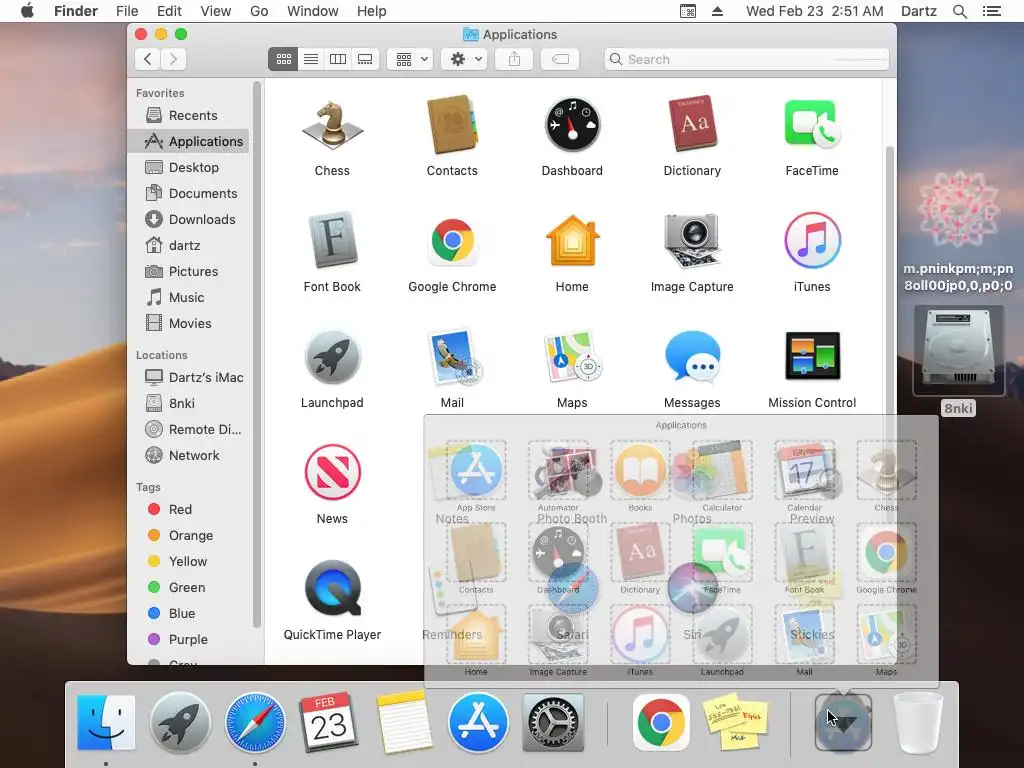1024x768 pixels.
Task: Open the group-by arrangement dropdown
Action: click(x=410, y=59)
